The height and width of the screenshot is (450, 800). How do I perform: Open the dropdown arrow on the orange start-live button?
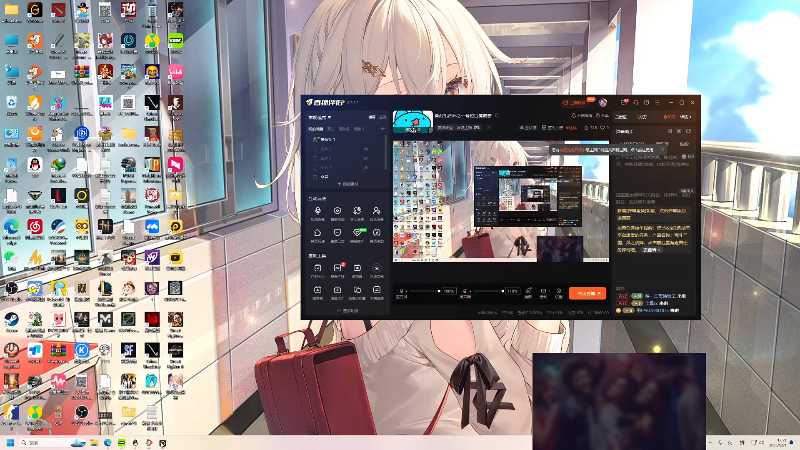pos(599,293)
